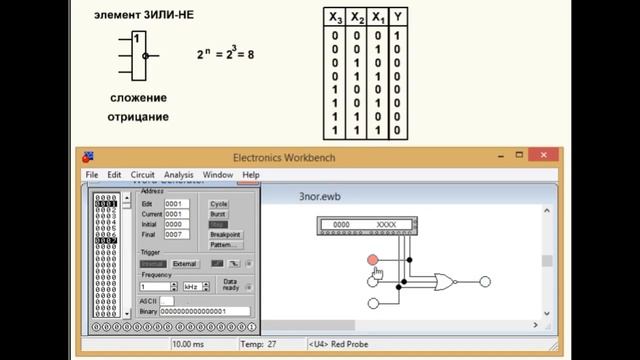Click the circuit horizontal scrollbar thumb

tap(309, 325)
